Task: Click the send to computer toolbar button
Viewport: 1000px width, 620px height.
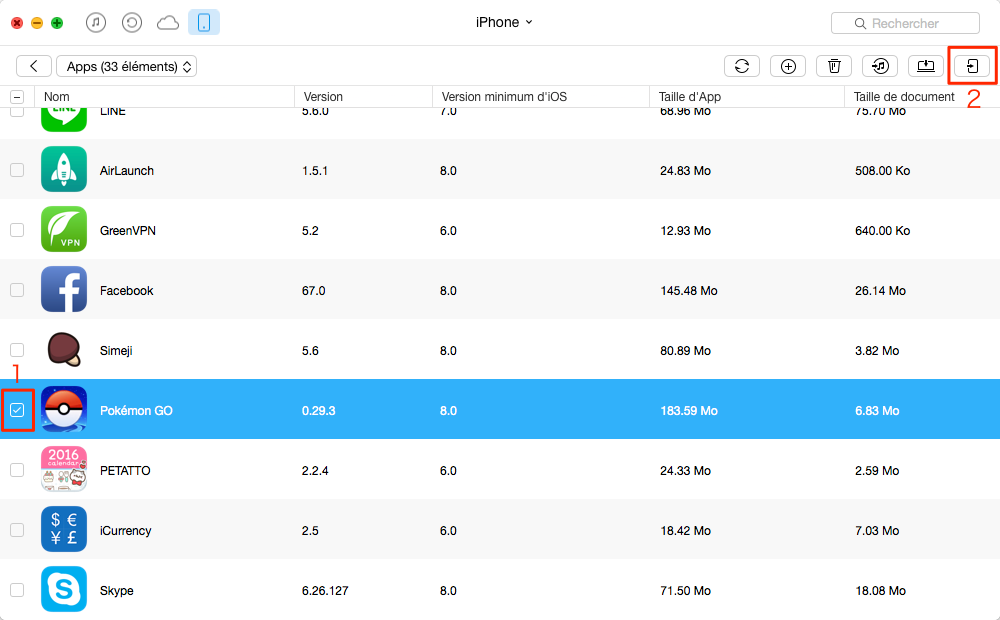Action: pyautogui.click(x=926, y=66)
